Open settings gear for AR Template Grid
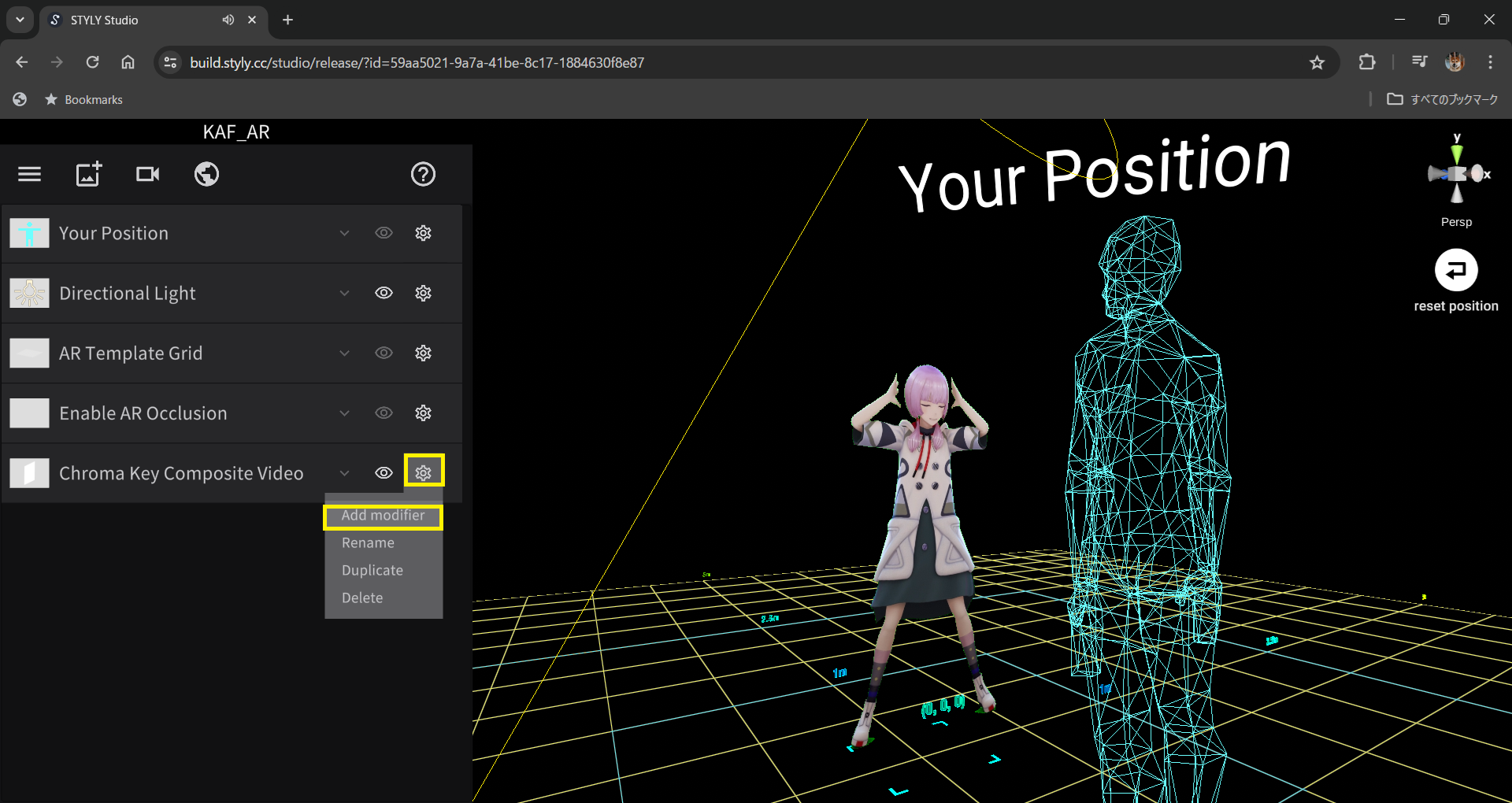This screenshot has height=803, width=1512. (423, 353)
